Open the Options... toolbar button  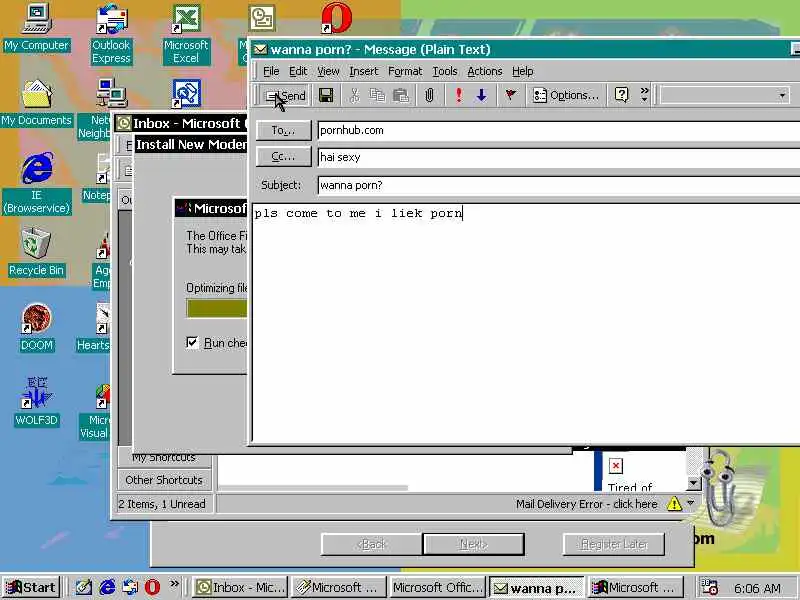[565, 95]
